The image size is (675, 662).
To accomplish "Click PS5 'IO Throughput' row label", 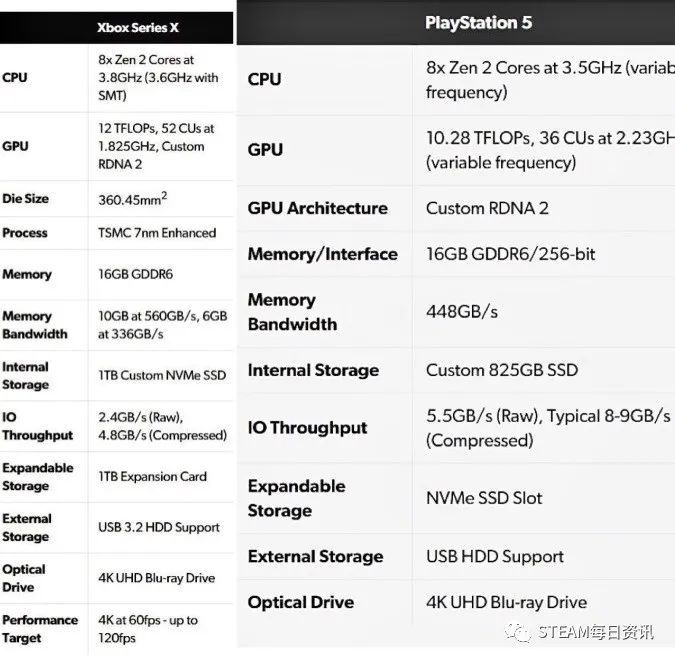I will (x=307, y=428).
